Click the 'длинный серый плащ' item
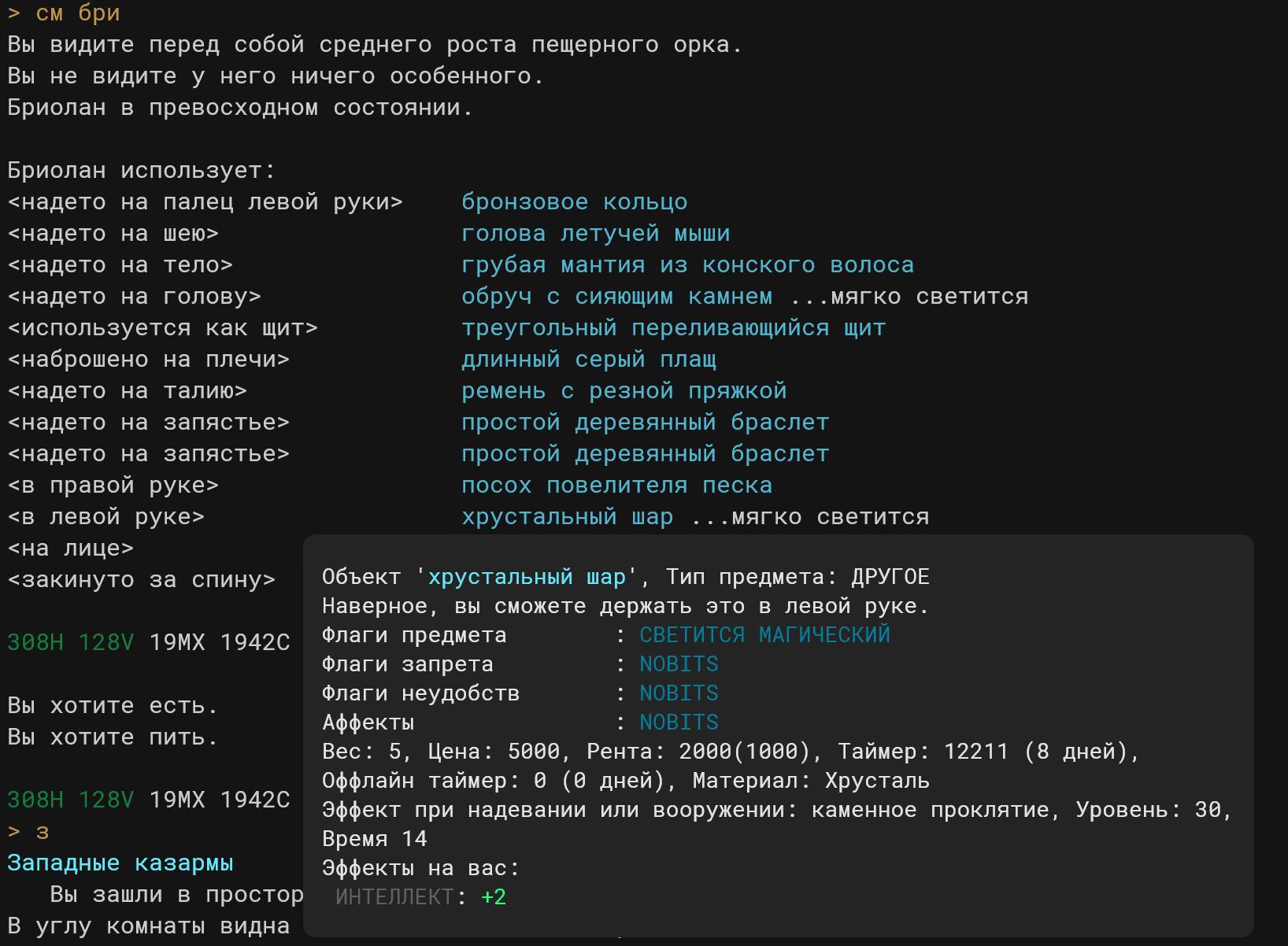Viewport: 1288px width, 946px height. [x=588, y=360]
